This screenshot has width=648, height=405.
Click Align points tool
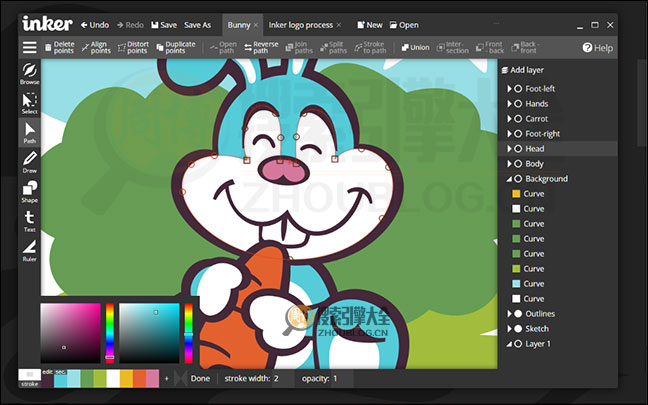coord(96,48)
